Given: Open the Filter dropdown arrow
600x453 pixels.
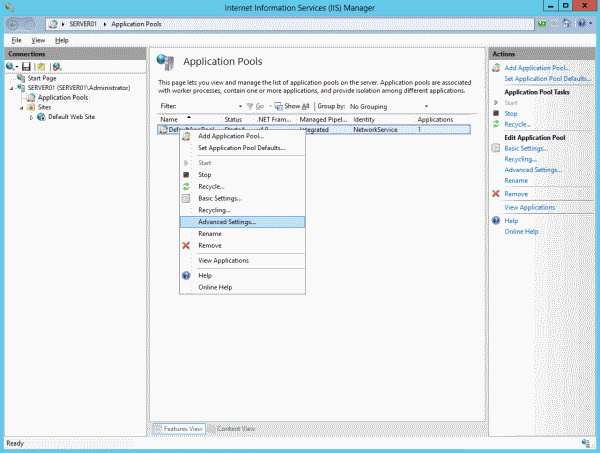Looking at the screenshot, I should click(240, 106).
